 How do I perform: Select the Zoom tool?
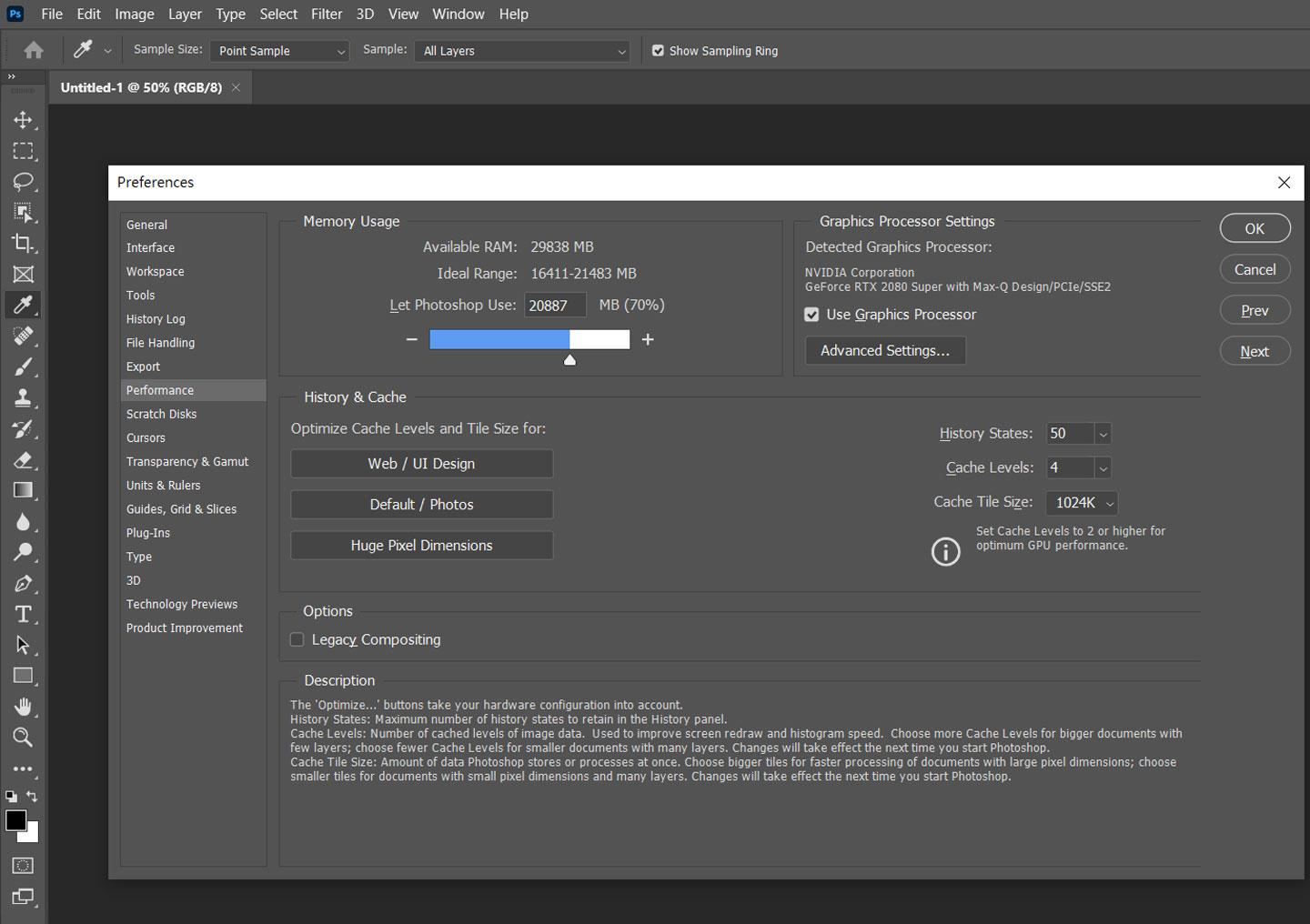(23, 738)
